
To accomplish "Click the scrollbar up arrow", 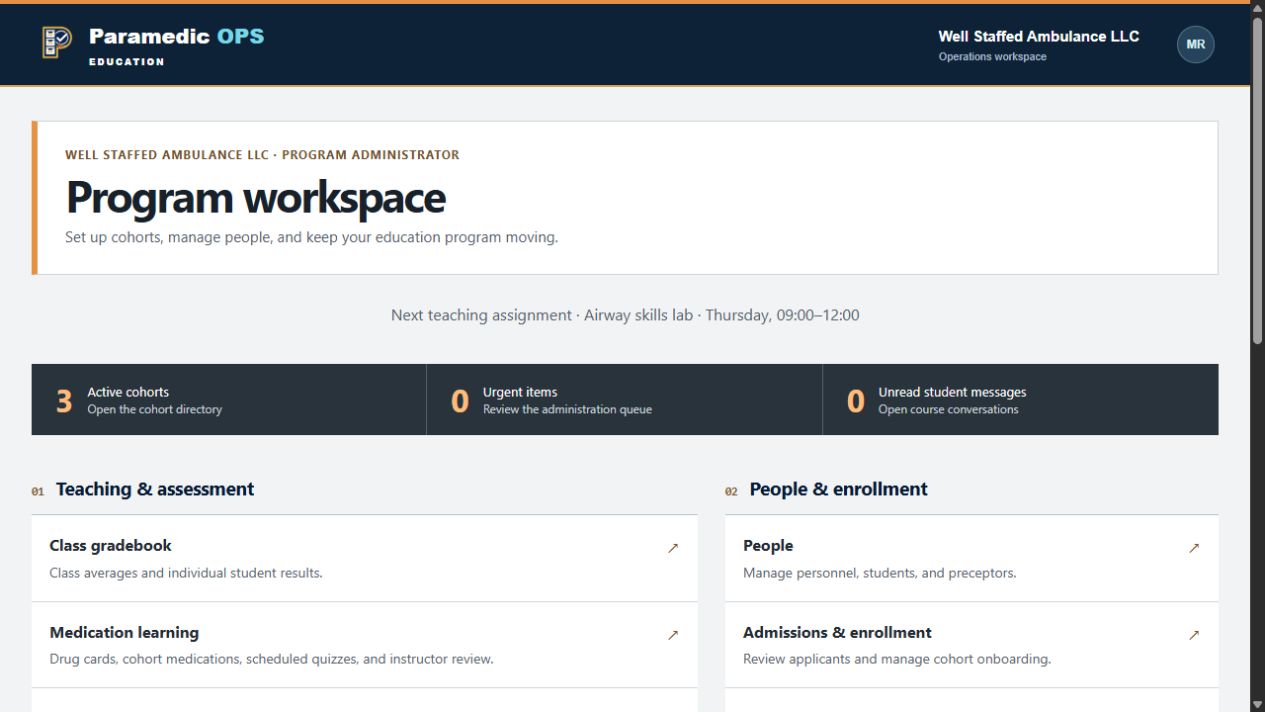I will coord(1258,7).
